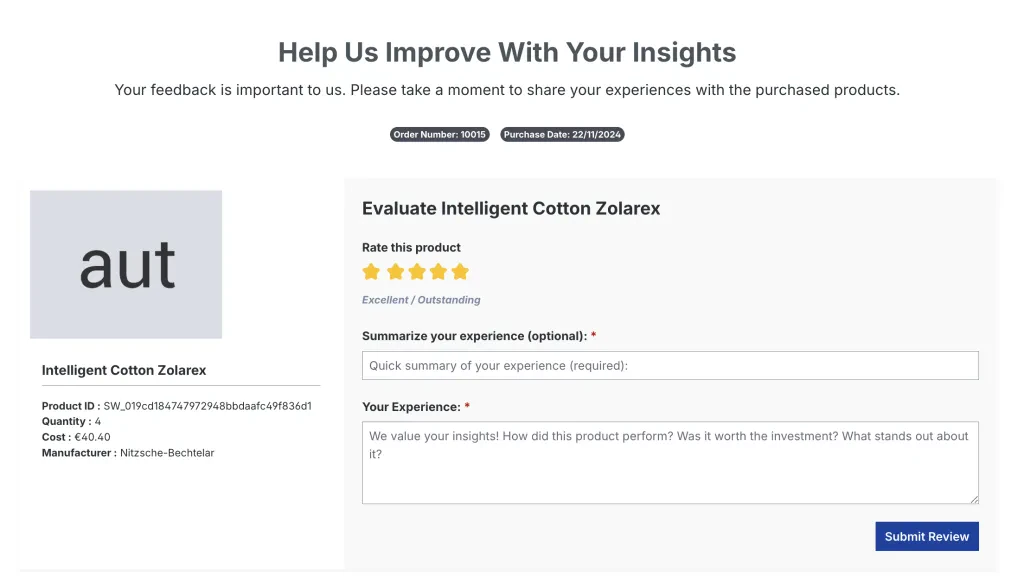The width and height of the screenshot is (1024, 582).
Task: Select the second rating star
Action: 394,271
